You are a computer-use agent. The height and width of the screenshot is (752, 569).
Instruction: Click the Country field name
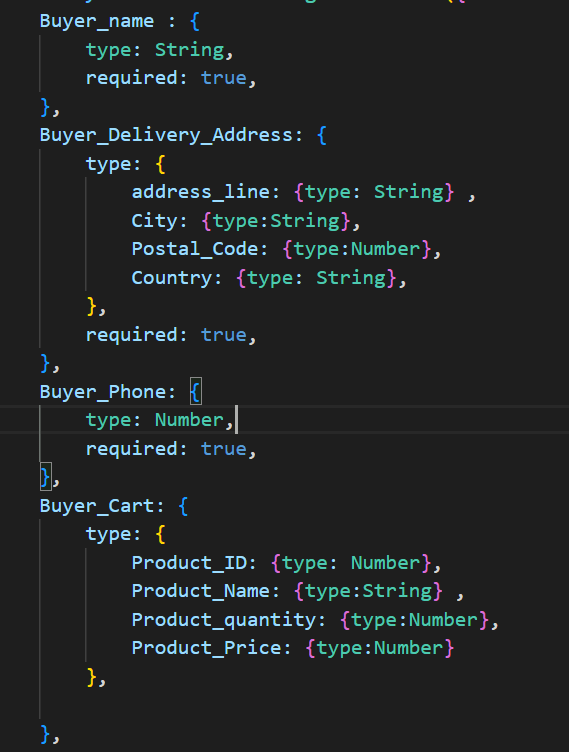point(172,278)
